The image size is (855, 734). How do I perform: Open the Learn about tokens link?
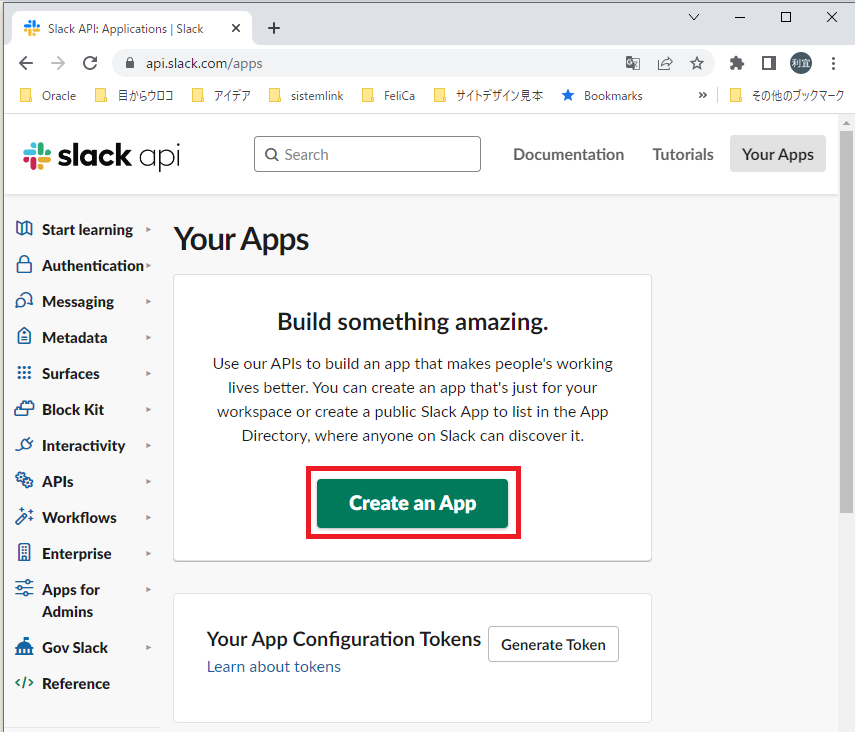click(x=273, y=666)
